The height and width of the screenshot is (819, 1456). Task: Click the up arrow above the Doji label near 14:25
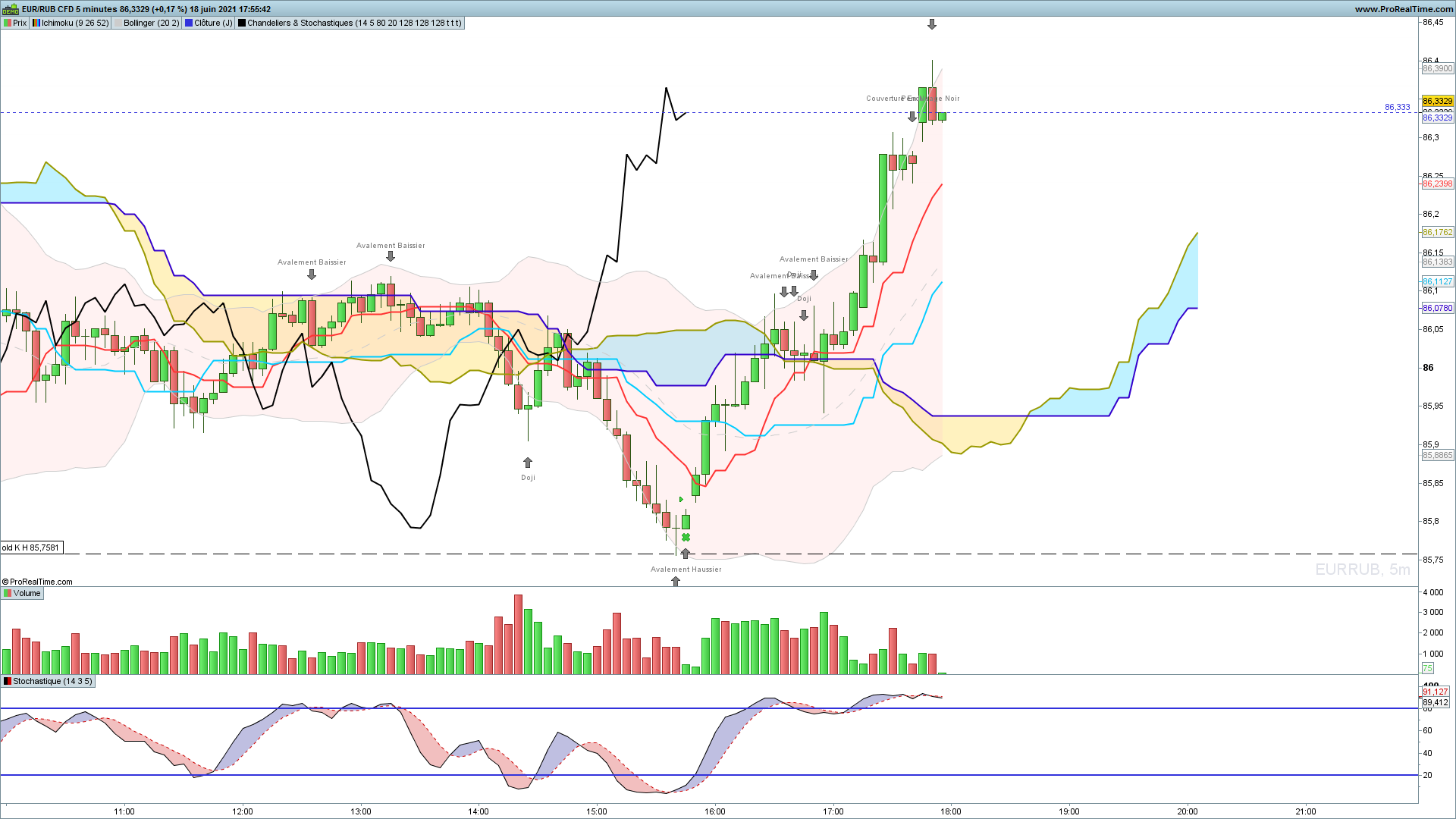pyautogui.click(x=528, y=463)
